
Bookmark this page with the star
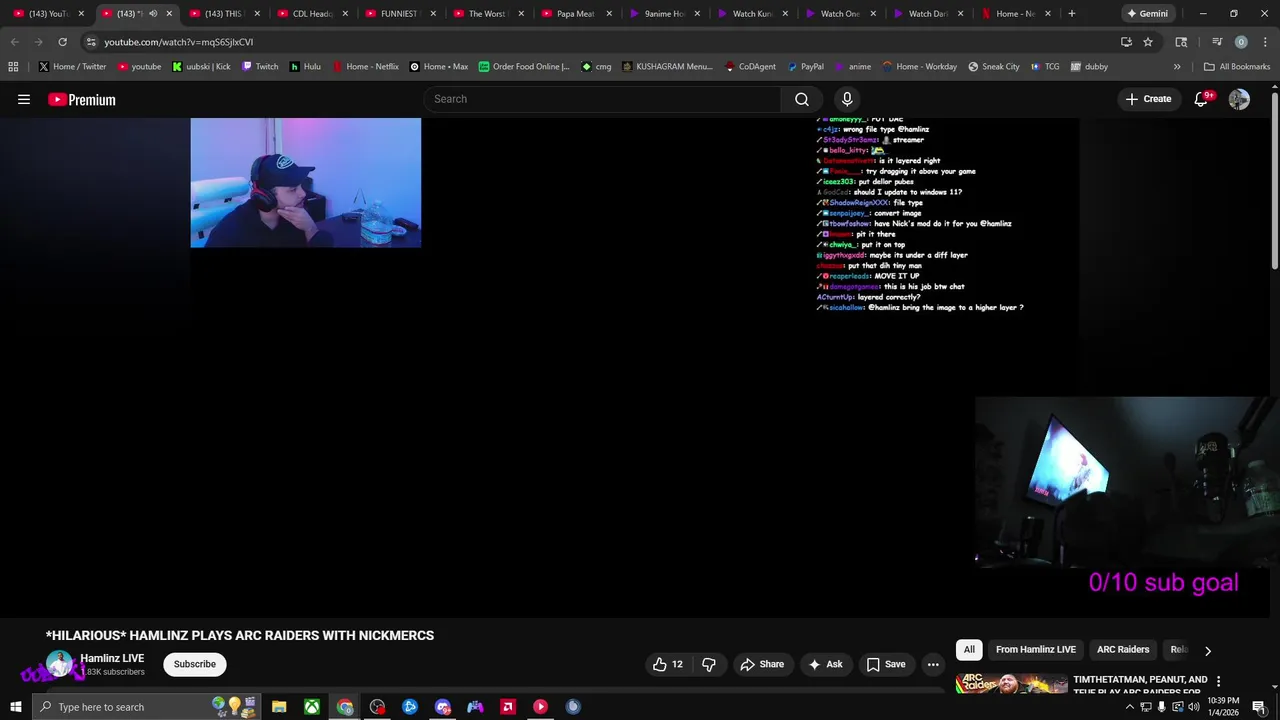point(1148,42)
